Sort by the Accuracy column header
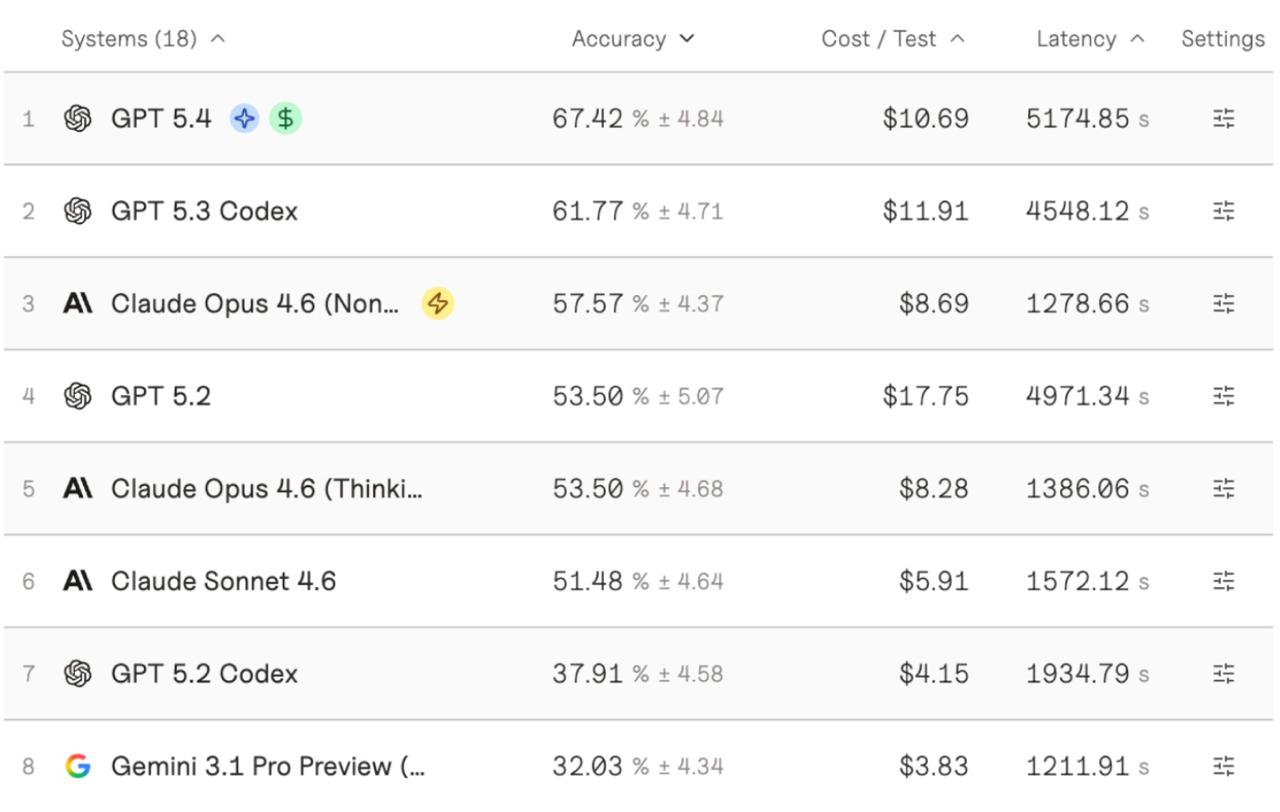Viewport: 1280px width, 812px height. (632, 39)
